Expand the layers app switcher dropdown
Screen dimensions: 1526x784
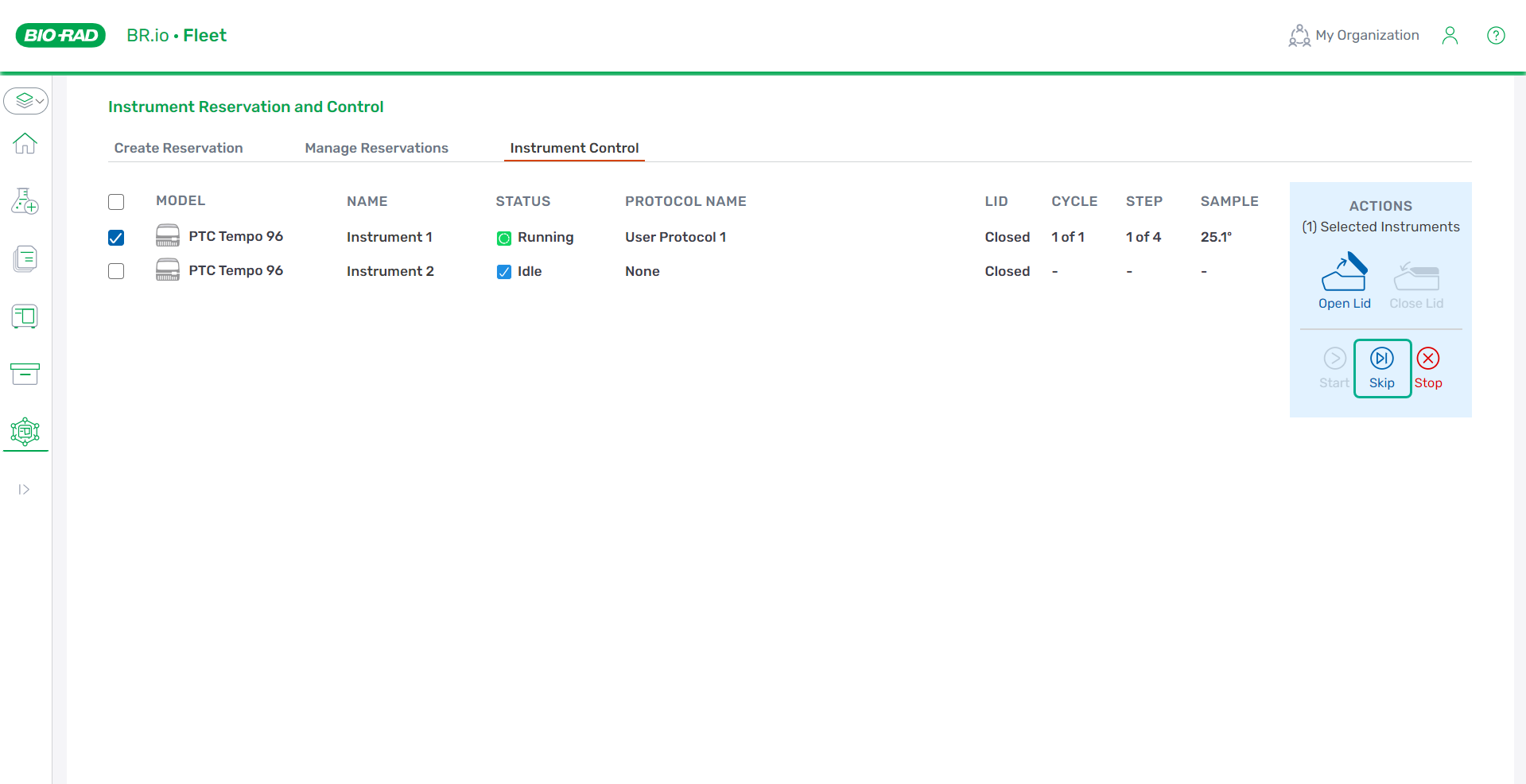pyautogui.click(x=26, y=101)
